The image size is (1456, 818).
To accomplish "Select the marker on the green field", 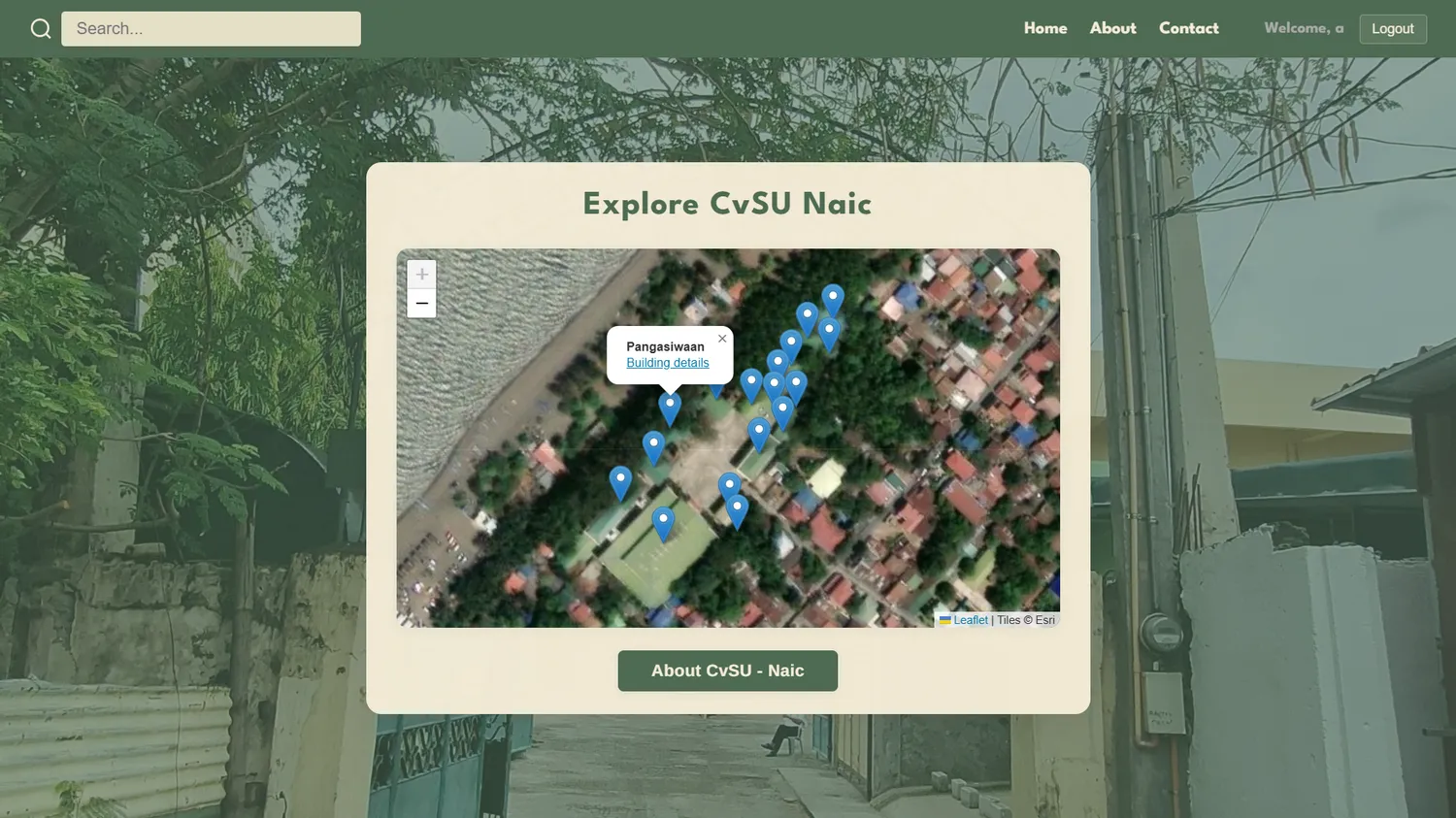I will point(663,524).
